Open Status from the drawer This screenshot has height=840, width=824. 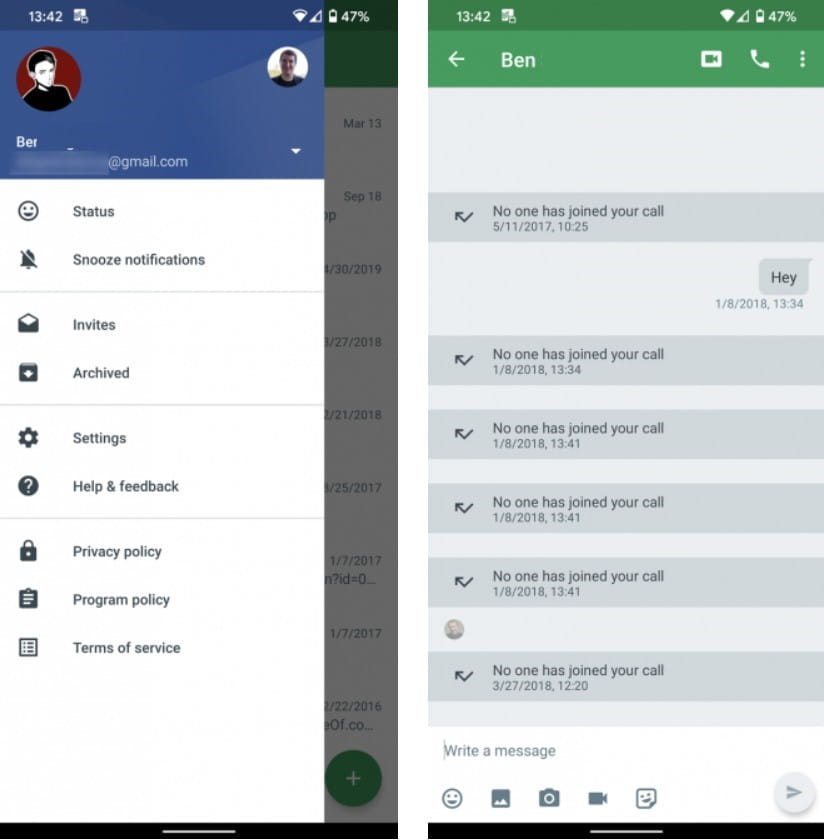tap(93, 211)
